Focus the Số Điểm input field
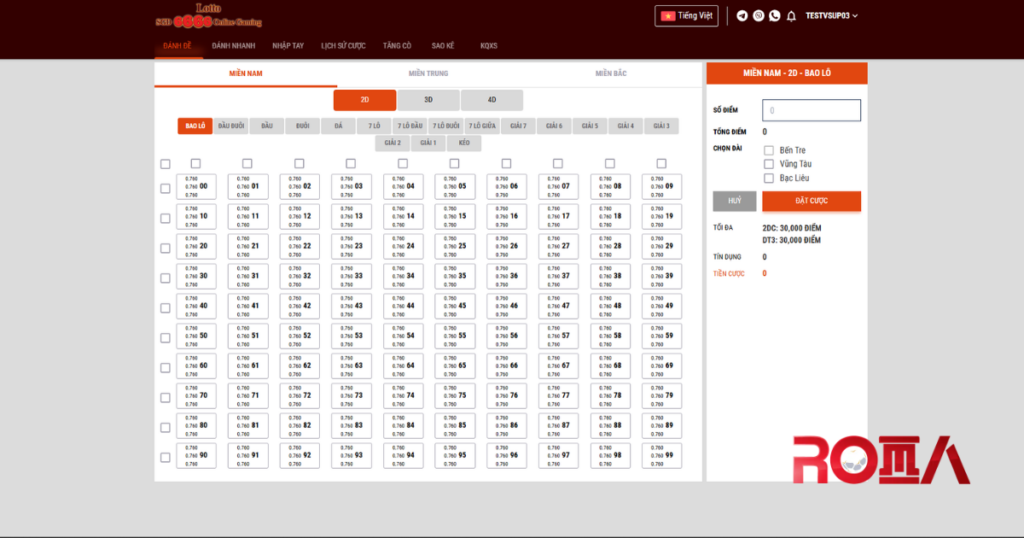Screen dimensions: 1024x538 tap(811, 110)
